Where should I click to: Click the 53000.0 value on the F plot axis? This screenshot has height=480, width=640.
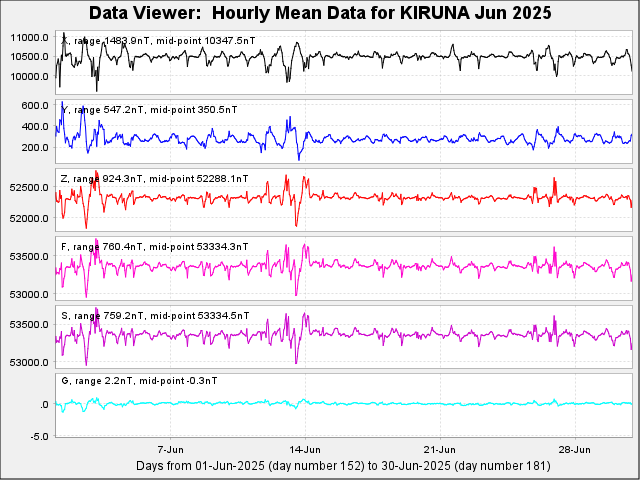coord(29,294)
